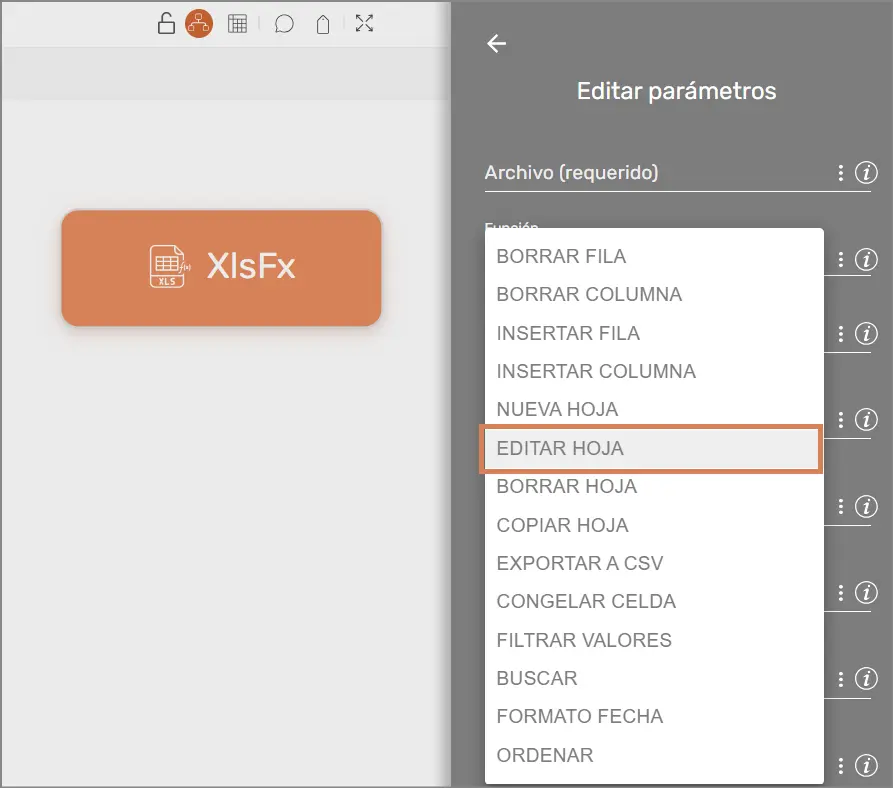The width and height of the screenshot is (893, 788).
Task: Select INSERTAR COLUMNA option
Action: 654,371
